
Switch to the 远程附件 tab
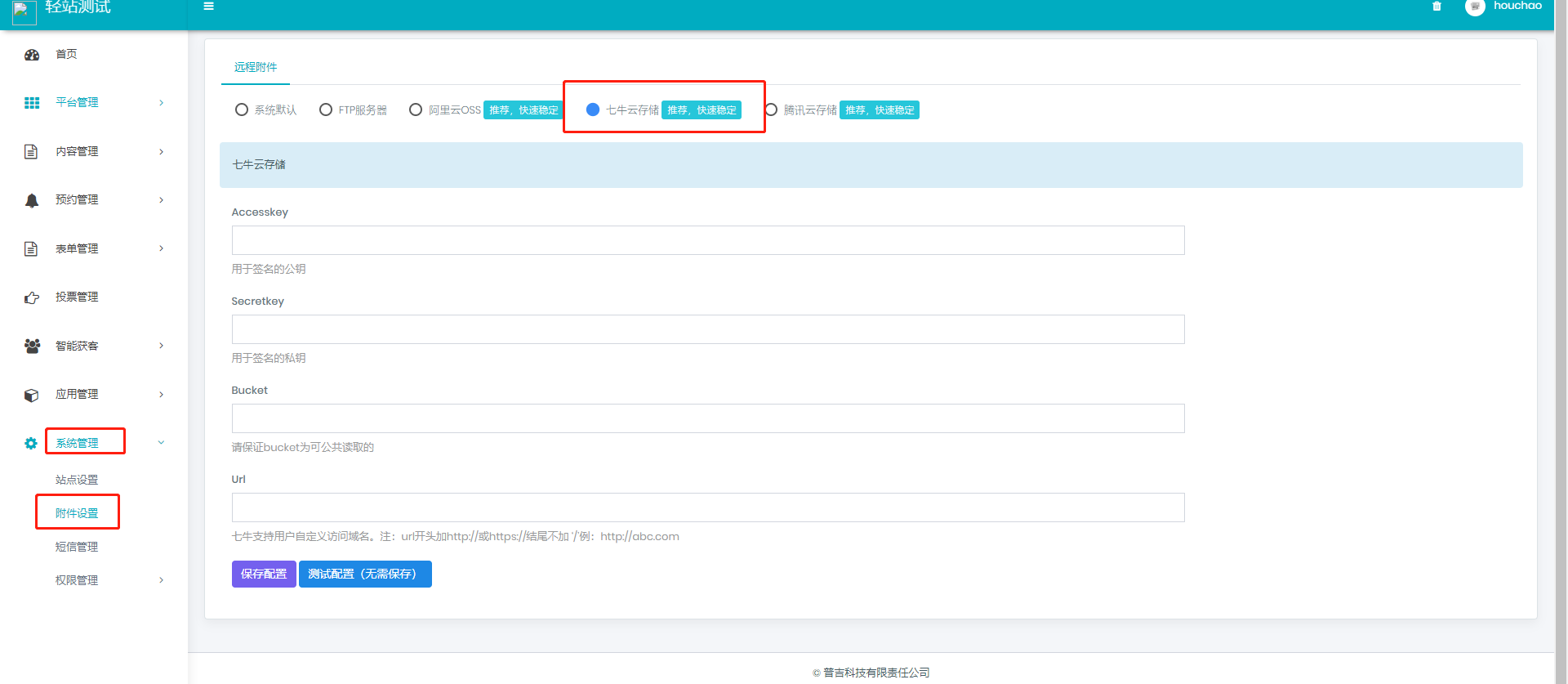point(256,67)
